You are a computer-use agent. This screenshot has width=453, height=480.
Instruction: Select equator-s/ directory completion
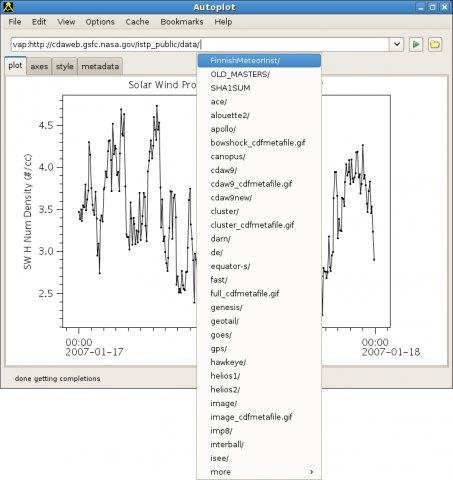pyautogui.click(x=259, y=266)
